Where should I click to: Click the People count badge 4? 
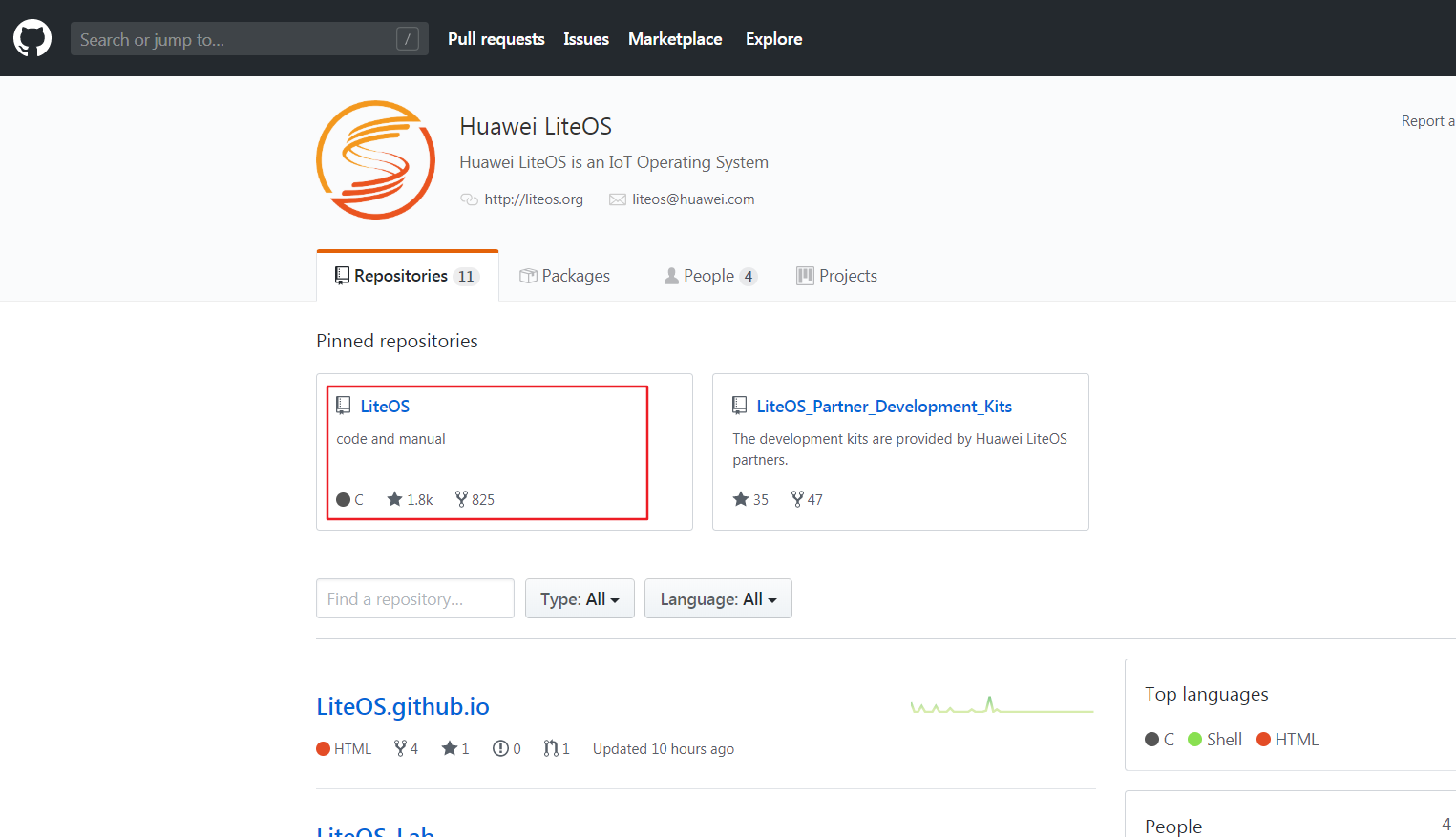pos(749,277)
